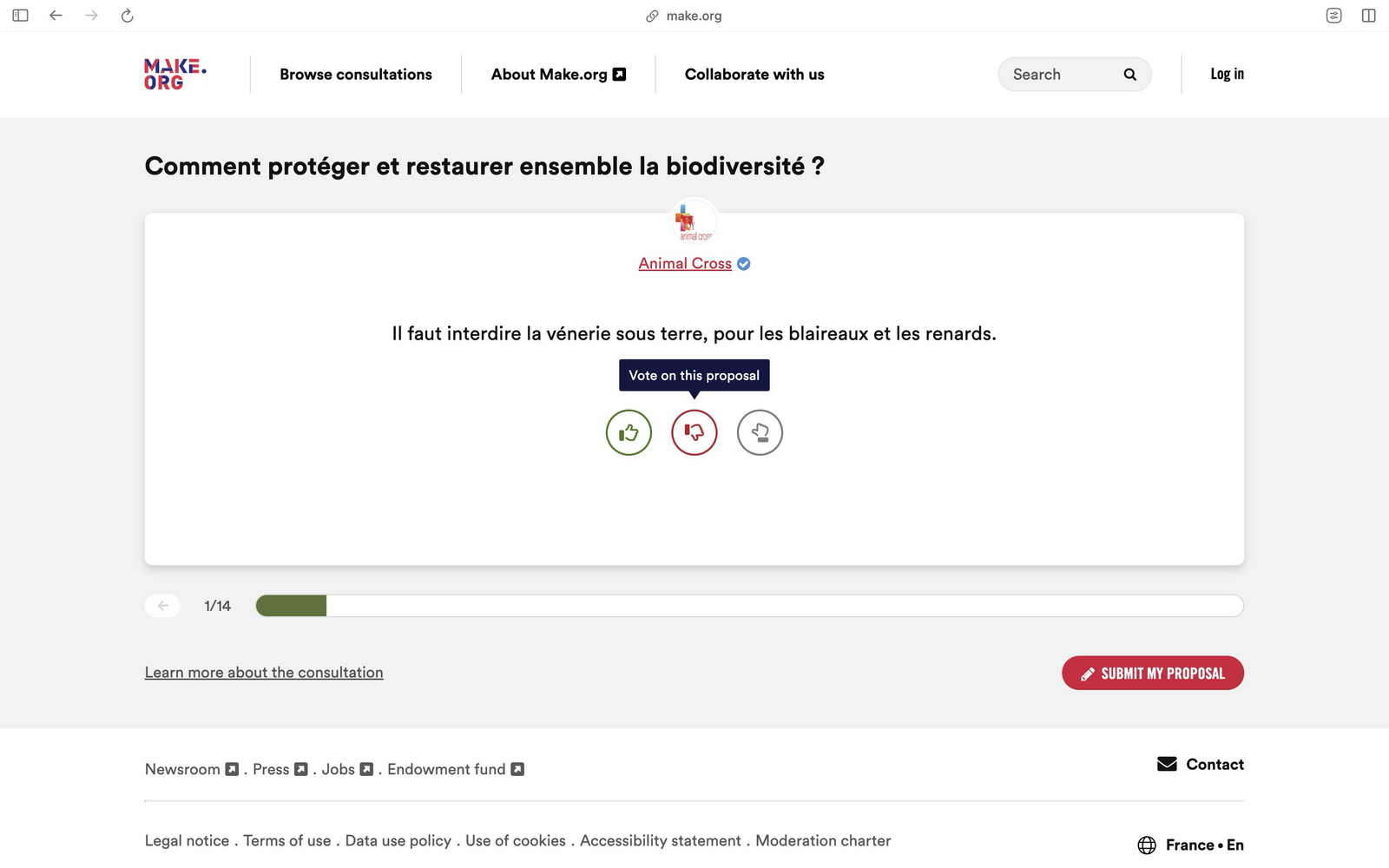Click the previous proposal arrow button
This screenshot has height=868, width=1389.
coord(163,606)
